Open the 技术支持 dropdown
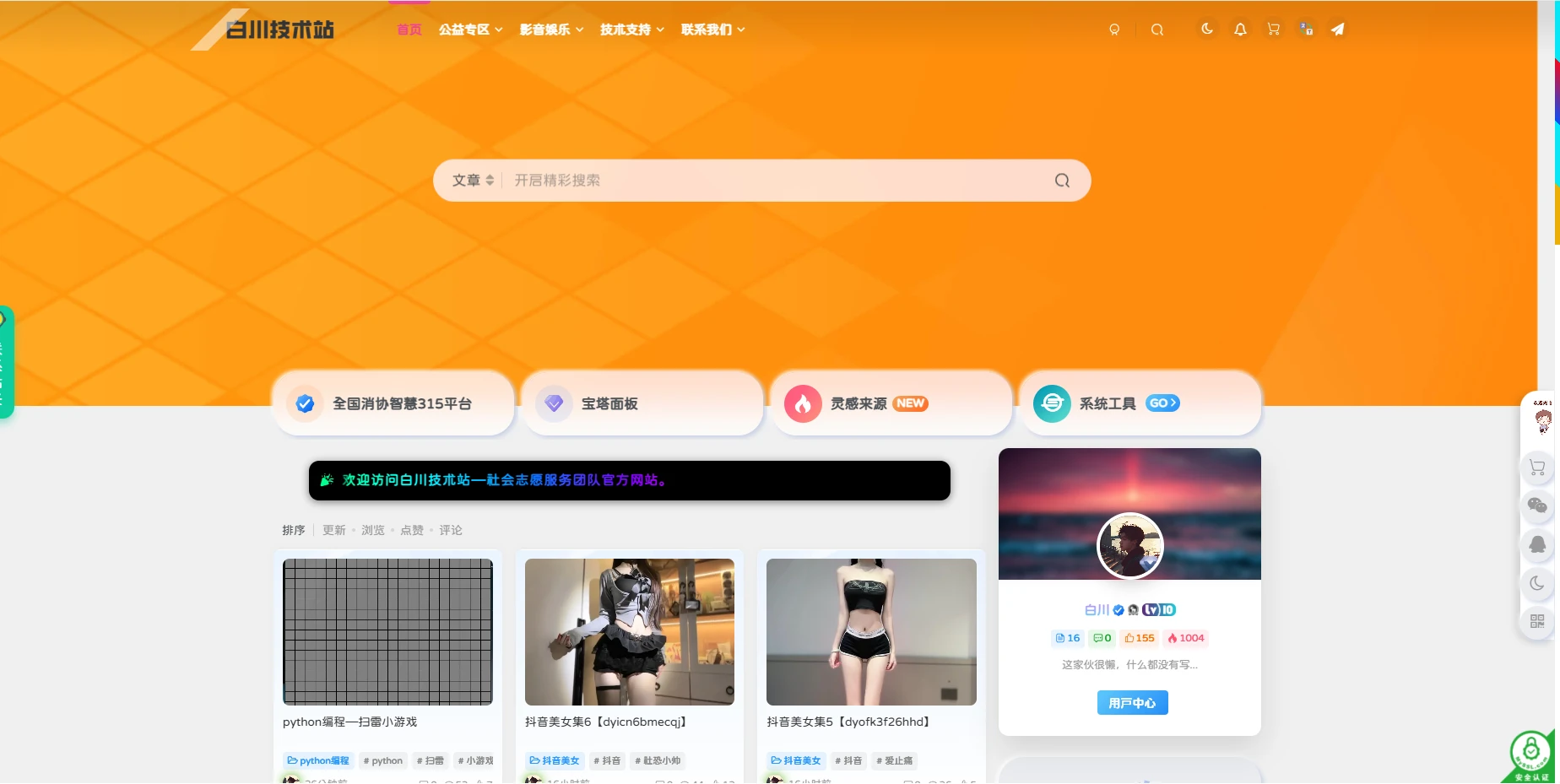The image size is (1560, 784). [626, 29]
